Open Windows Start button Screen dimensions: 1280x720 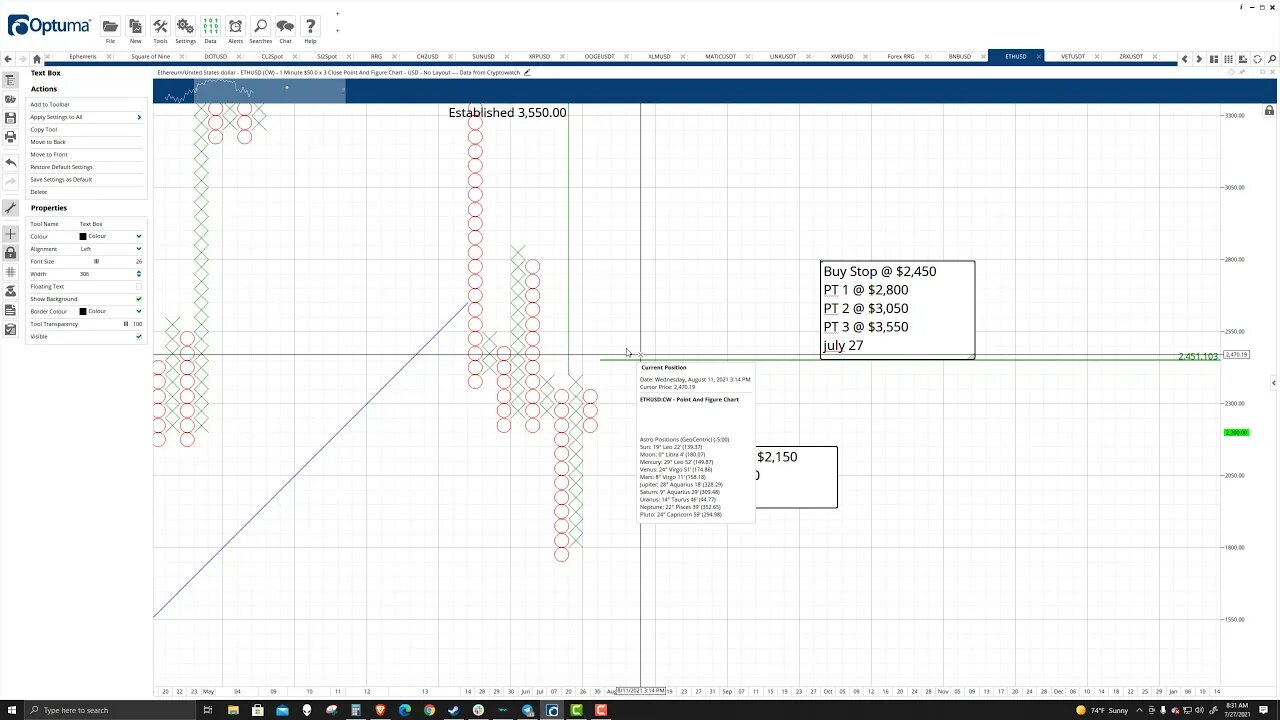[12, 710]
